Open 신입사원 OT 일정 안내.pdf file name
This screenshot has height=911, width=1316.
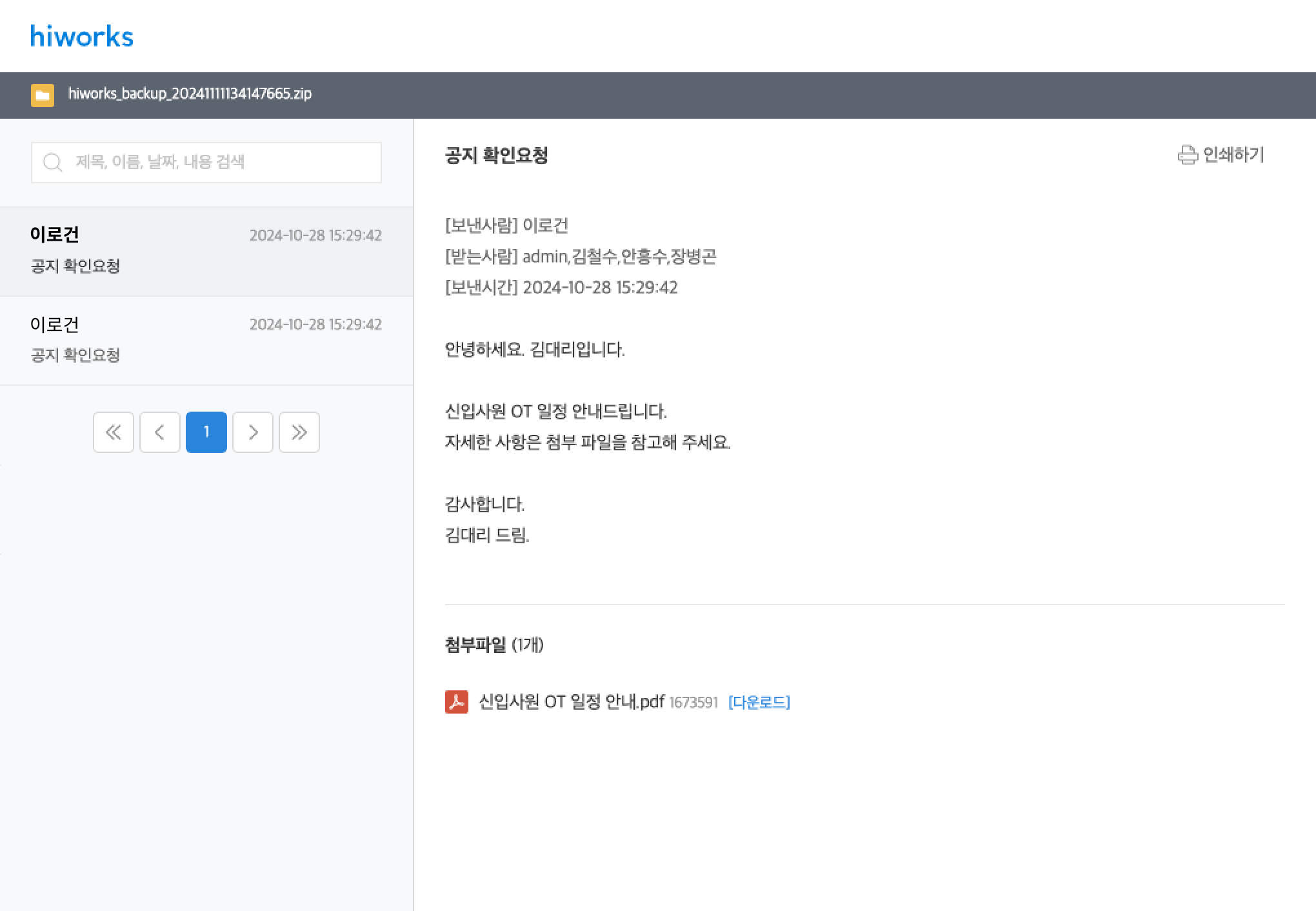(572, 702)
